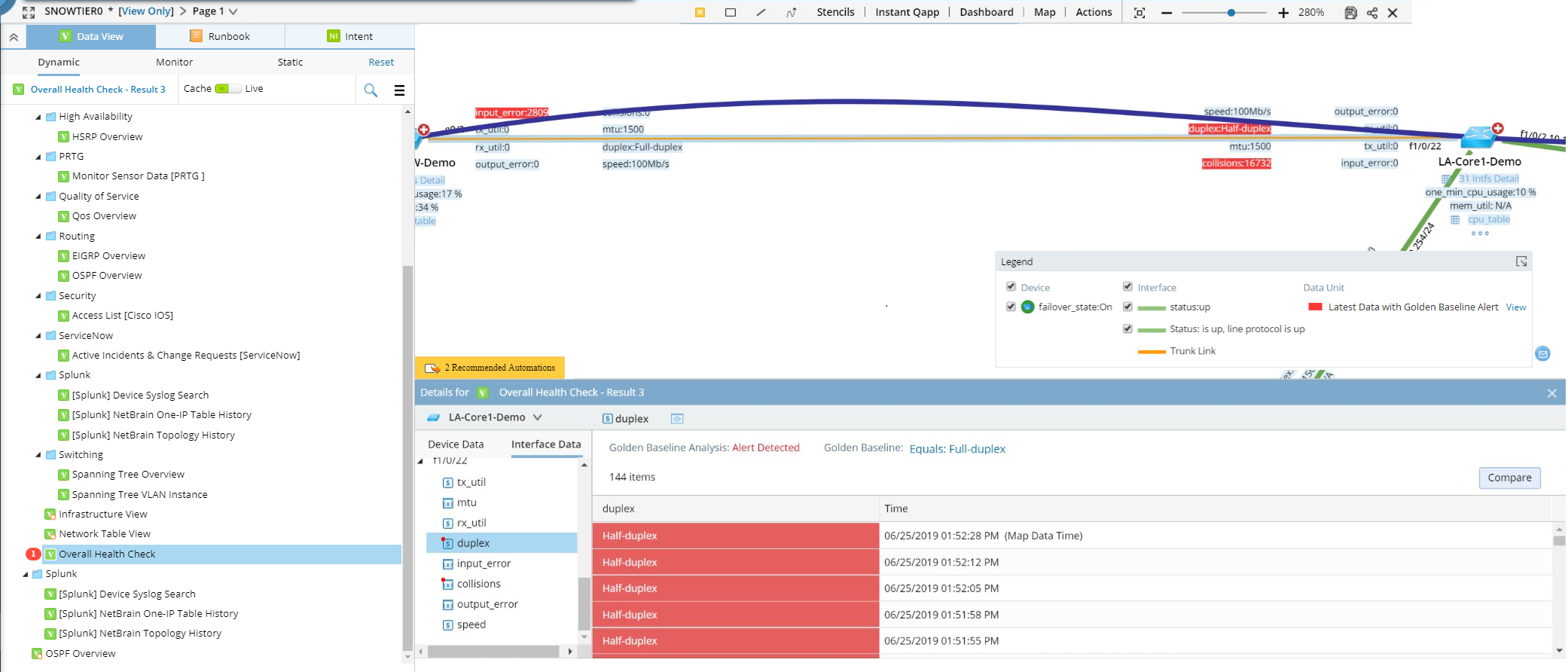
Task: Pick the rectangle shape tool
Action: (730, 12)
